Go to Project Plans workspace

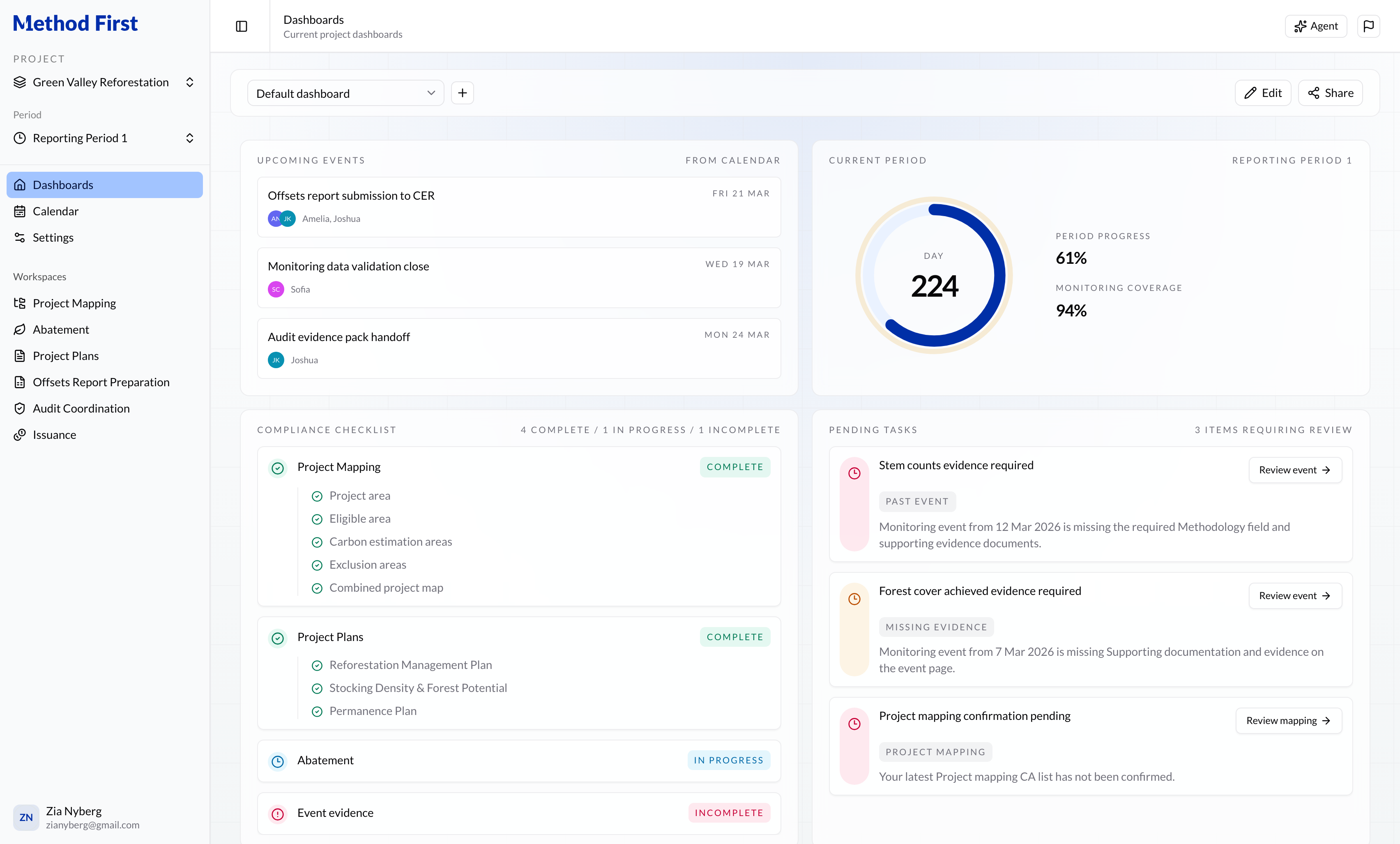pos(104,356)
